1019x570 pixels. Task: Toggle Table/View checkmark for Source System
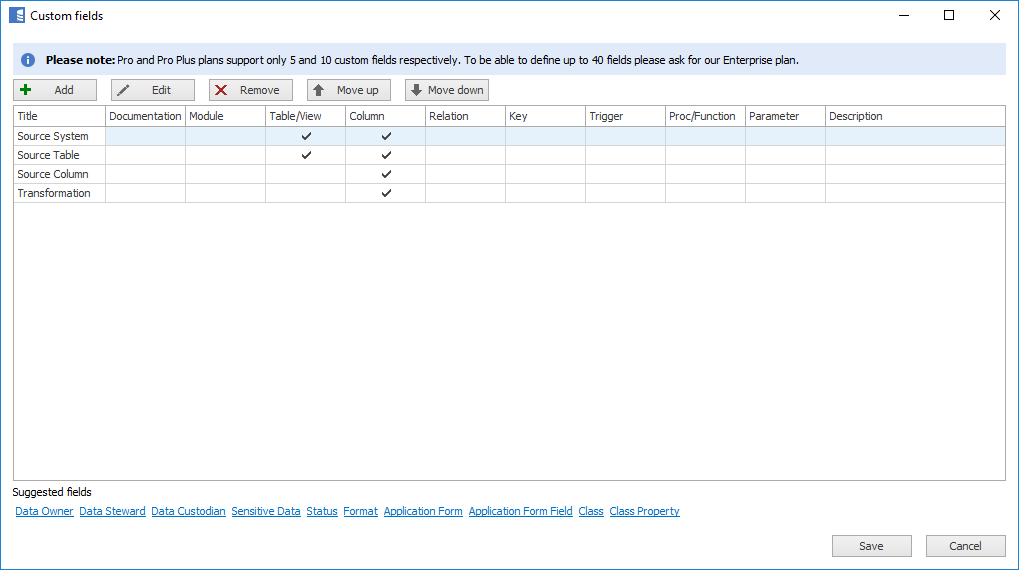306,136
